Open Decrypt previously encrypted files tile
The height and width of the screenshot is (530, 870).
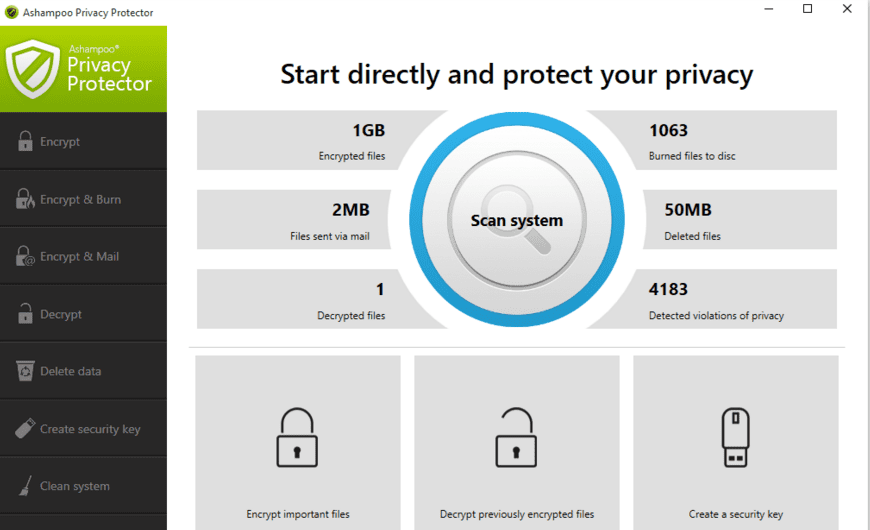coord(517,442)
